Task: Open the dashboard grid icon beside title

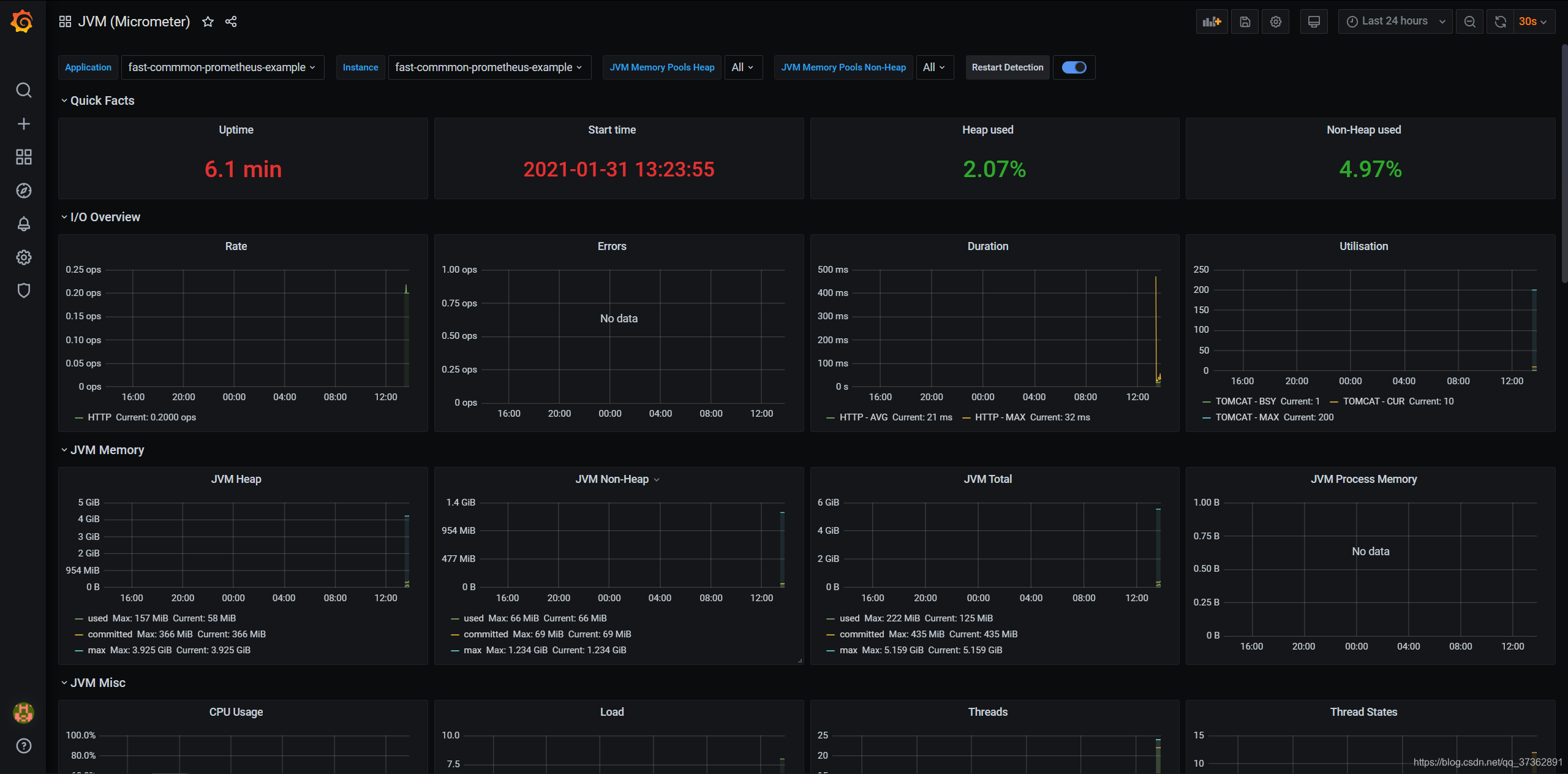Action: [65, 21]
